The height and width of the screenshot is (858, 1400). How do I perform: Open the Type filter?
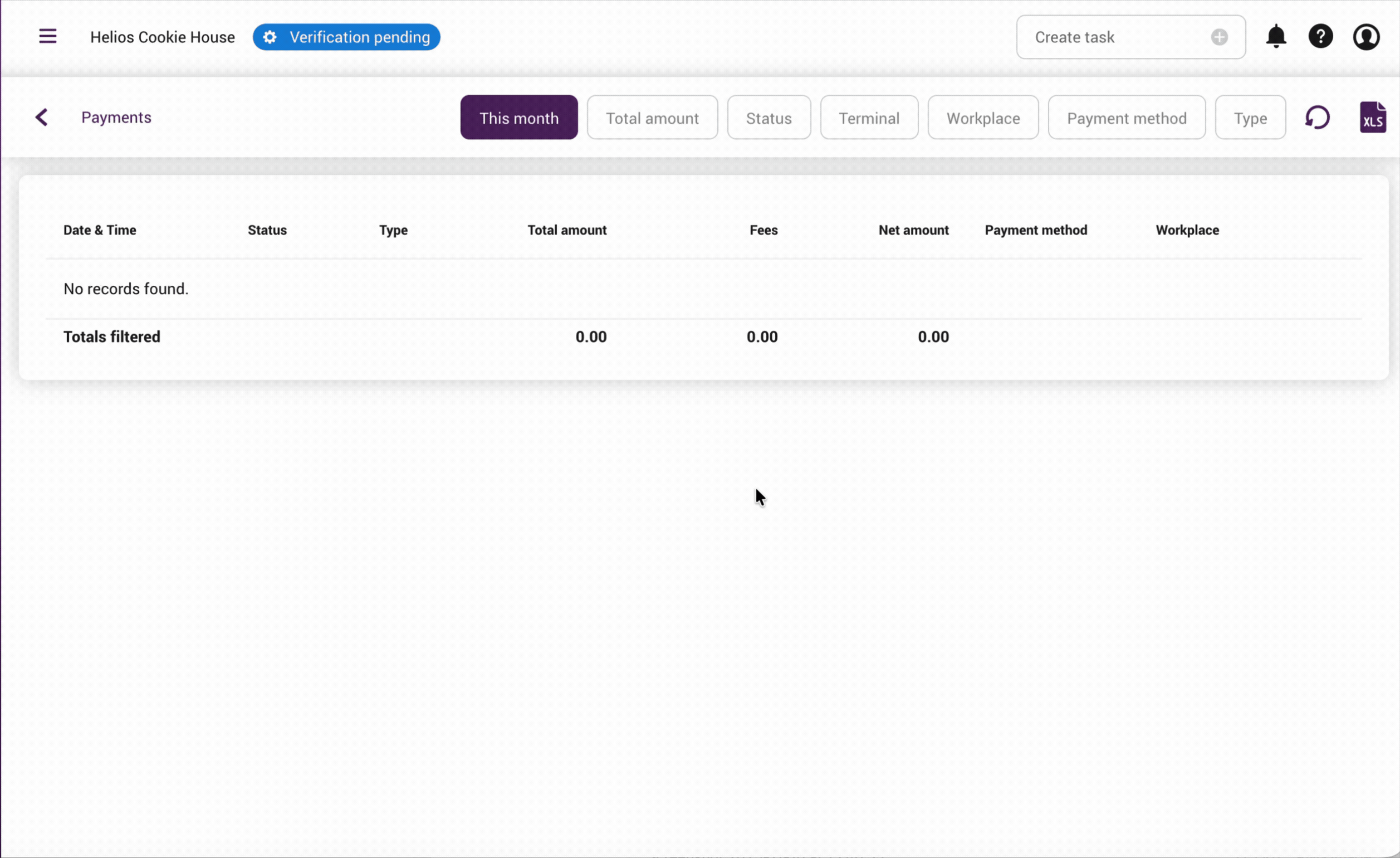1250,117
